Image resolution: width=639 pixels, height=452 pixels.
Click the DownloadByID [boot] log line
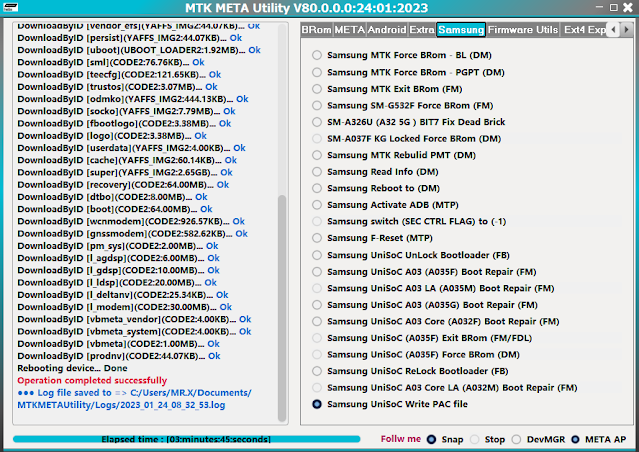coord(115,209)
